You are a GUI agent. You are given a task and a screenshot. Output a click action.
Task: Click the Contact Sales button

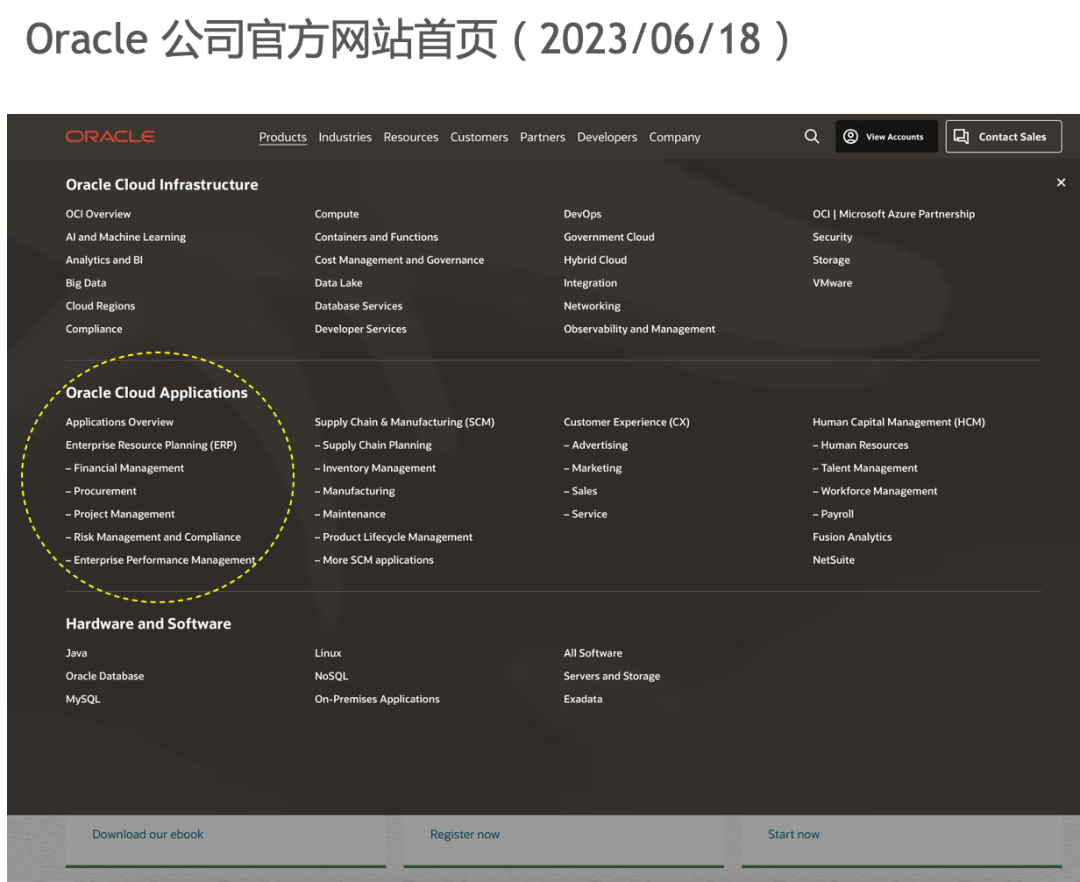pyautogui.click(x=1004, y=136)
